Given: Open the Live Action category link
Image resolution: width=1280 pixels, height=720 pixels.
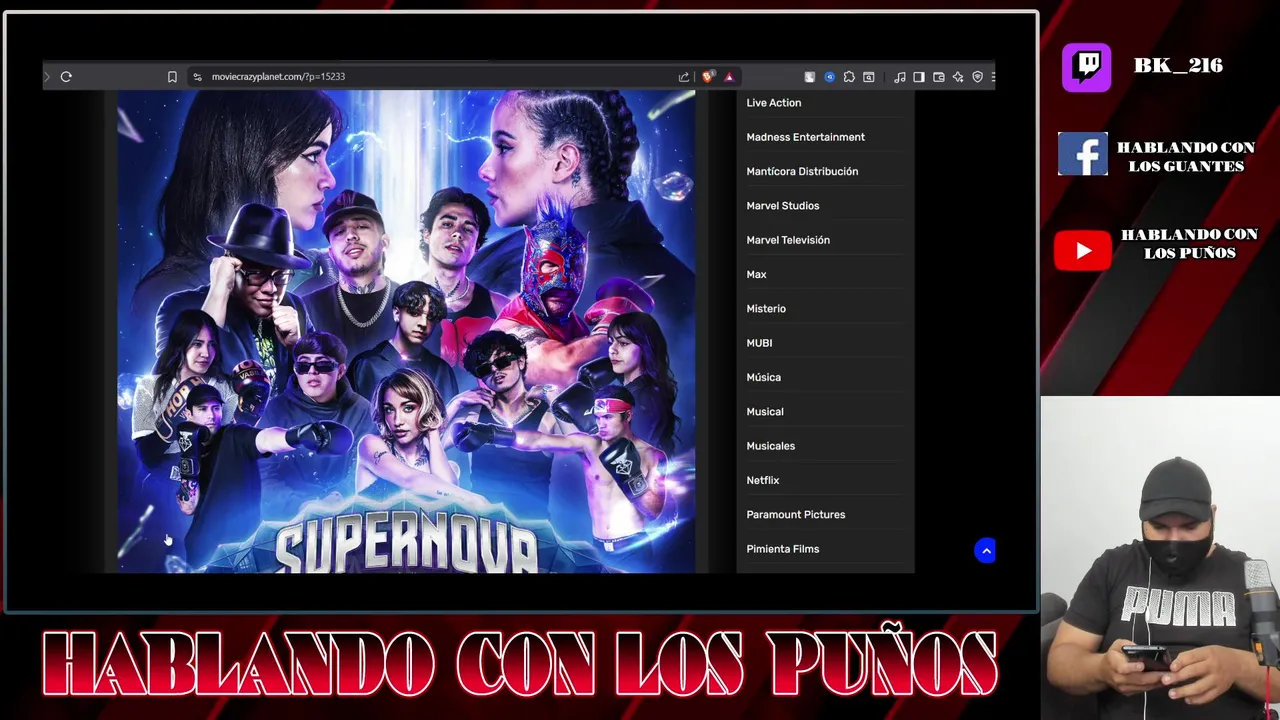Looking at the screenshot, I should [773, 103].
